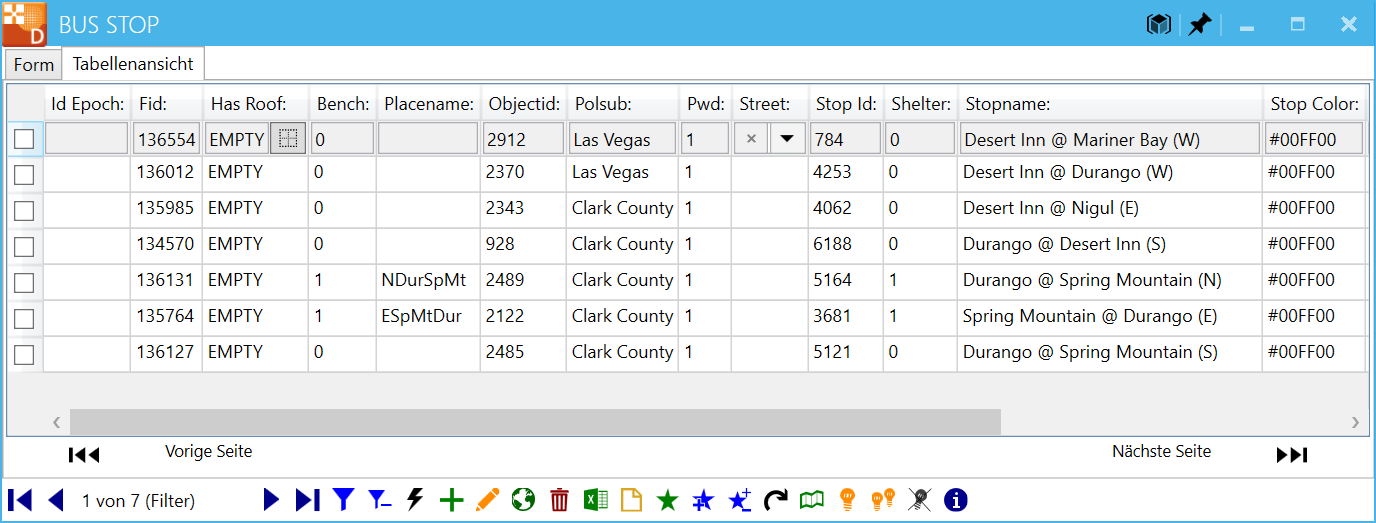The image size is (1376, 523).
Task: Click the blue filter funnel icon
Action: [344, 500]
